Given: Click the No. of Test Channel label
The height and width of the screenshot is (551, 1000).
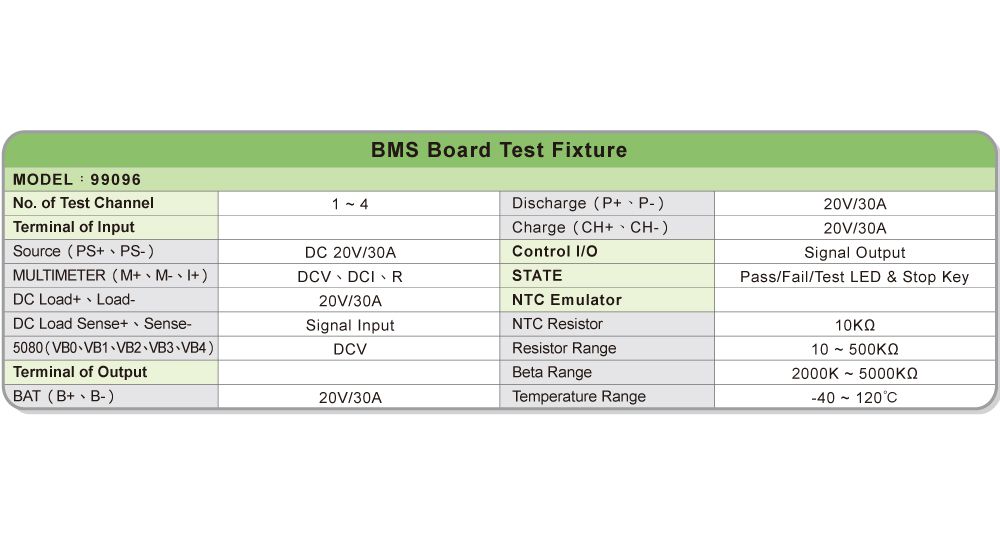Looking at the screenshot, I should pyautogui.click(x=83, y=203).
